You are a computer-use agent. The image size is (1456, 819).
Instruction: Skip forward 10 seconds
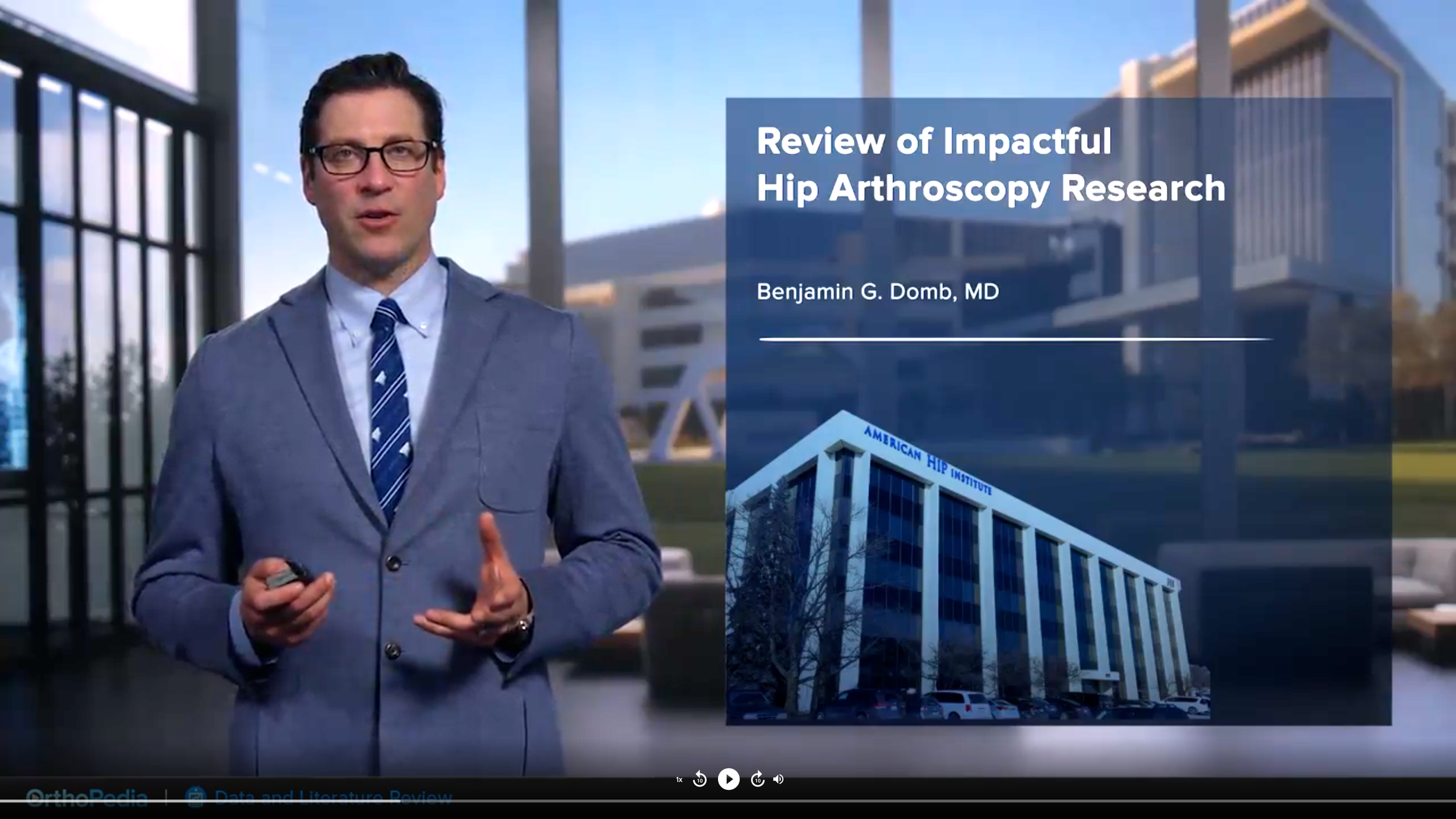pyautogui.click(x=757, y=779)
